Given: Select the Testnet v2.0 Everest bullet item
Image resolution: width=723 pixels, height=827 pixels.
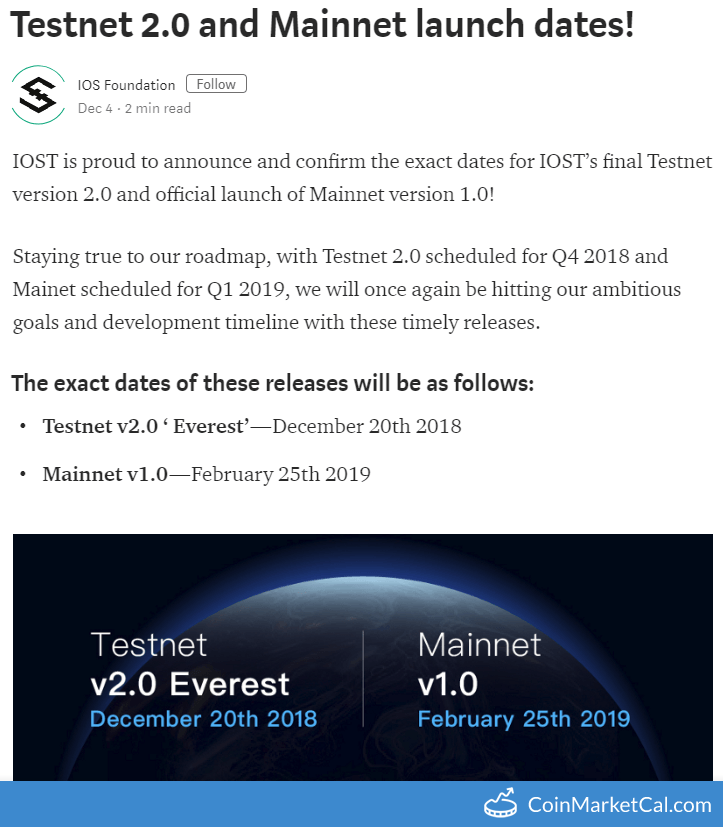Looking at the screenshot, I should pos(252,426).
